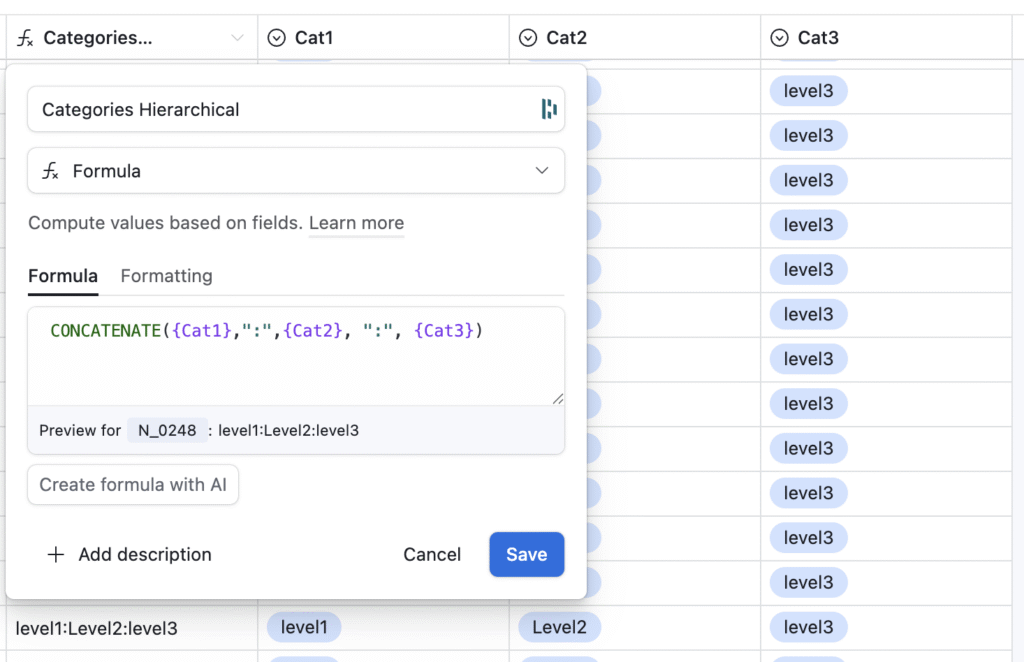Open the Categories column header dropdown arrow
The height and width of the screenshot is (662, 1024).
coord(237,38)
